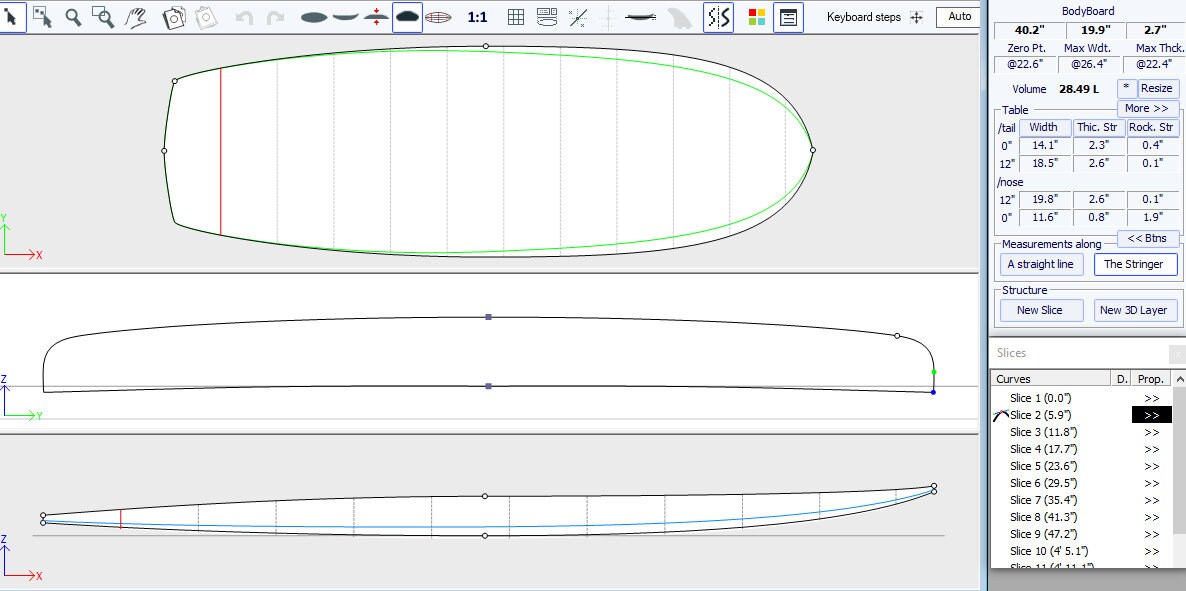The height and width of the screenshot is (591, 1186).
Task: Redo the last action
Action: [x=275, y=17]
